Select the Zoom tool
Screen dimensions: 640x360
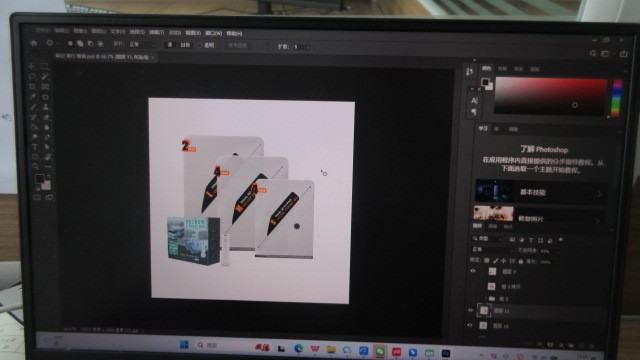point(36,167)
